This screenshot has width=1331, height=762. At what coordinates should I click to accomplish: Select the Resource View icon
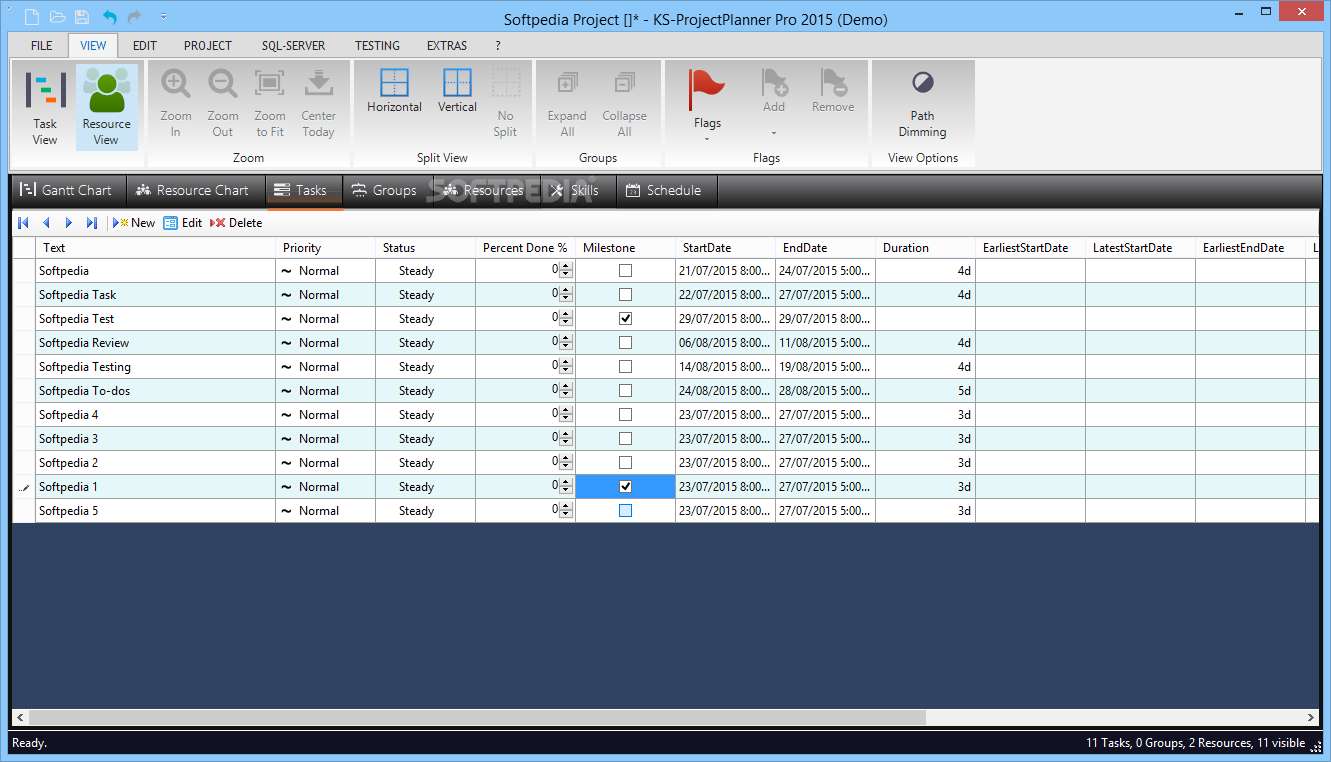click(106, 107)
